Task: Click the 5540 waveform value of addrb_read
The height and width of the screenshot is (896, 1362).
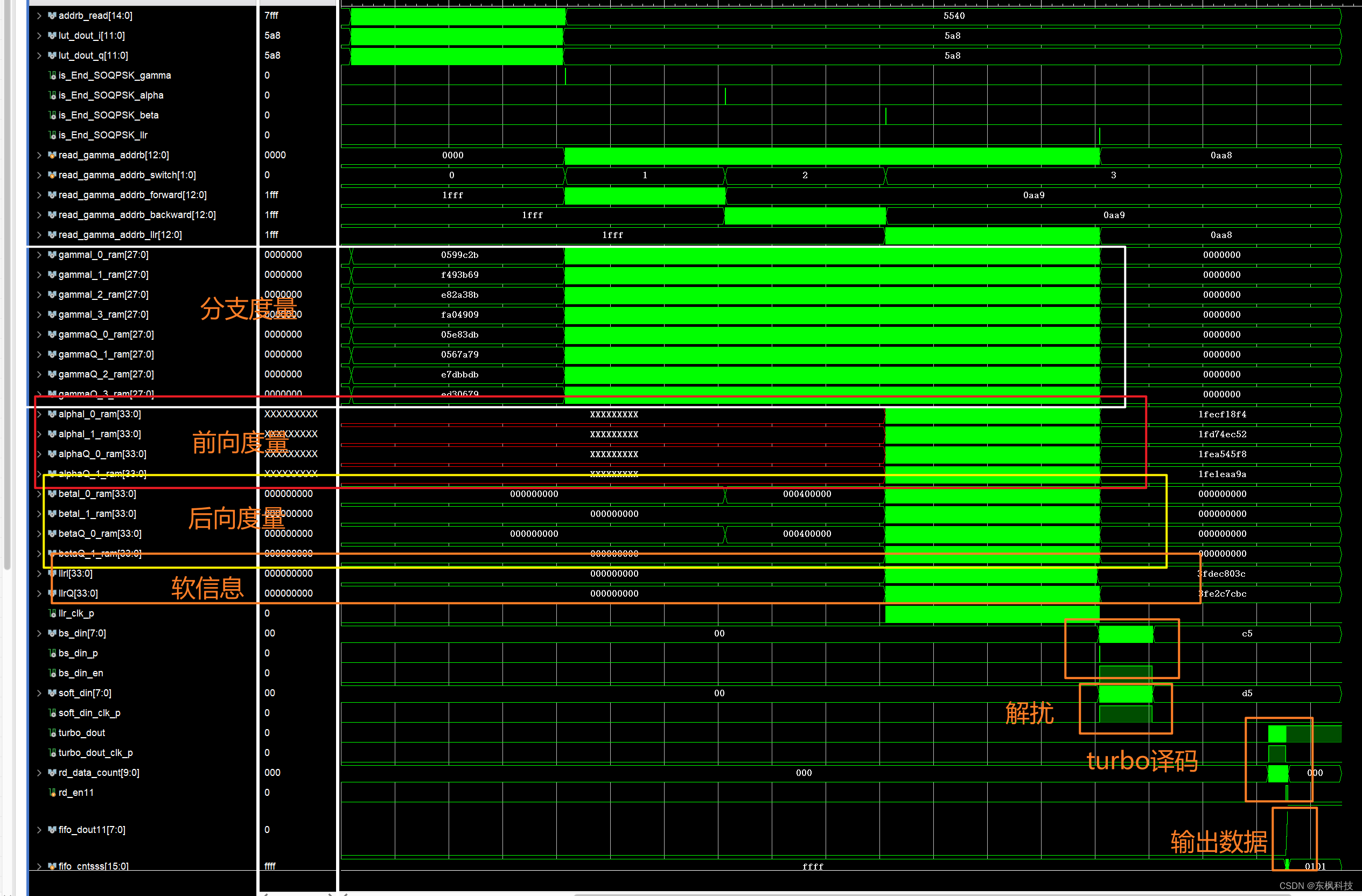Action: point(954,16)
